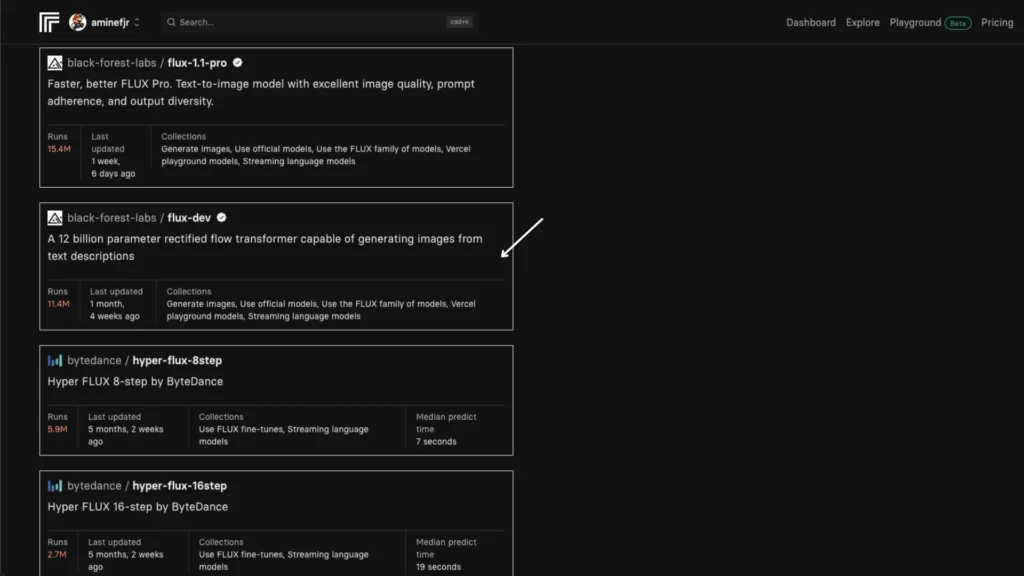Open the Pricing page
Image resolution: width=1024 pixels, height=576 pixels.
click(997, 22)
